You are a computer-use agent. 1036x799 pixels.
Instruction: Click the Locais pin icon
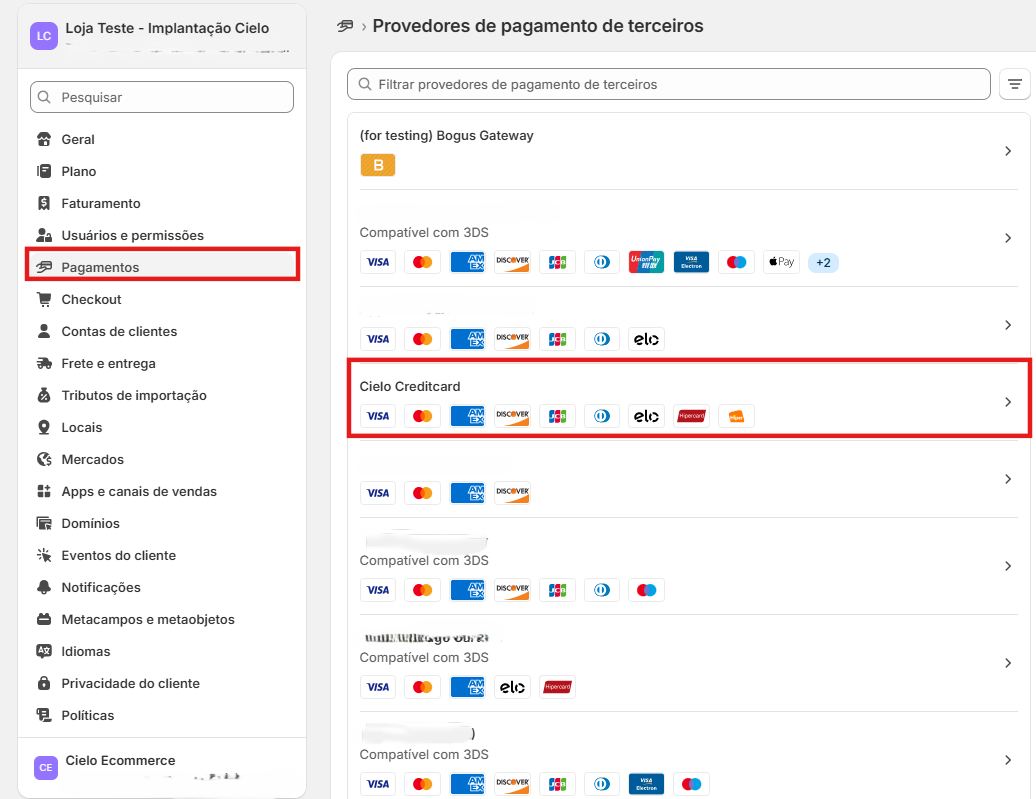[x=44, y=428]
